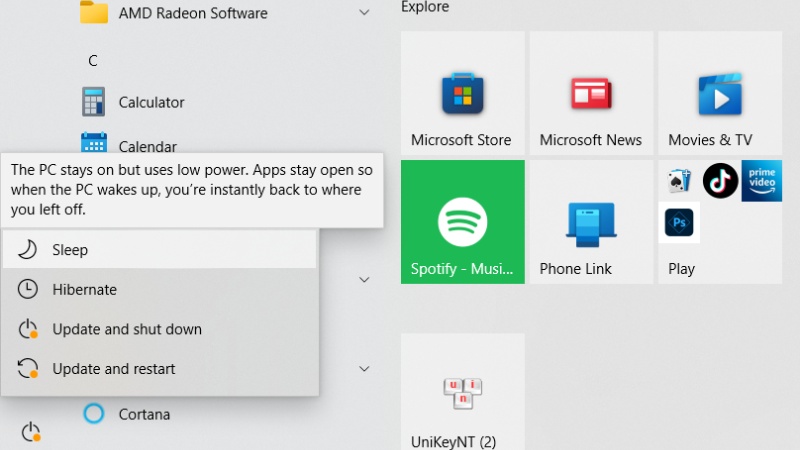Launch the UniKeyNT (2) tile

[462, 392]
